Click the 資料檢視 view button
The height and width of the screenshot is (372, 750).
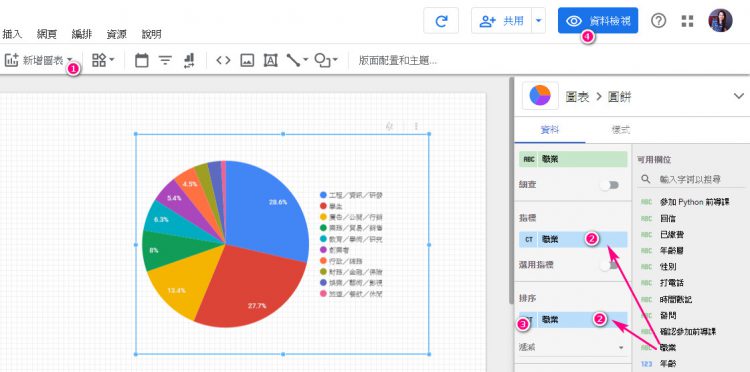pyautogui.click(x=598, y=21)
